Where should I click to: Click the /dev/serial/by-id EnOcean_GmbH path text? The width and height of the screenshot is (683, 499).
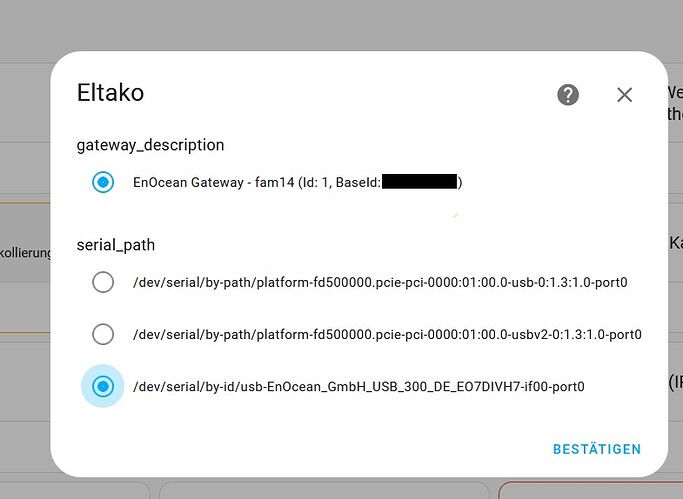point(358,386)
